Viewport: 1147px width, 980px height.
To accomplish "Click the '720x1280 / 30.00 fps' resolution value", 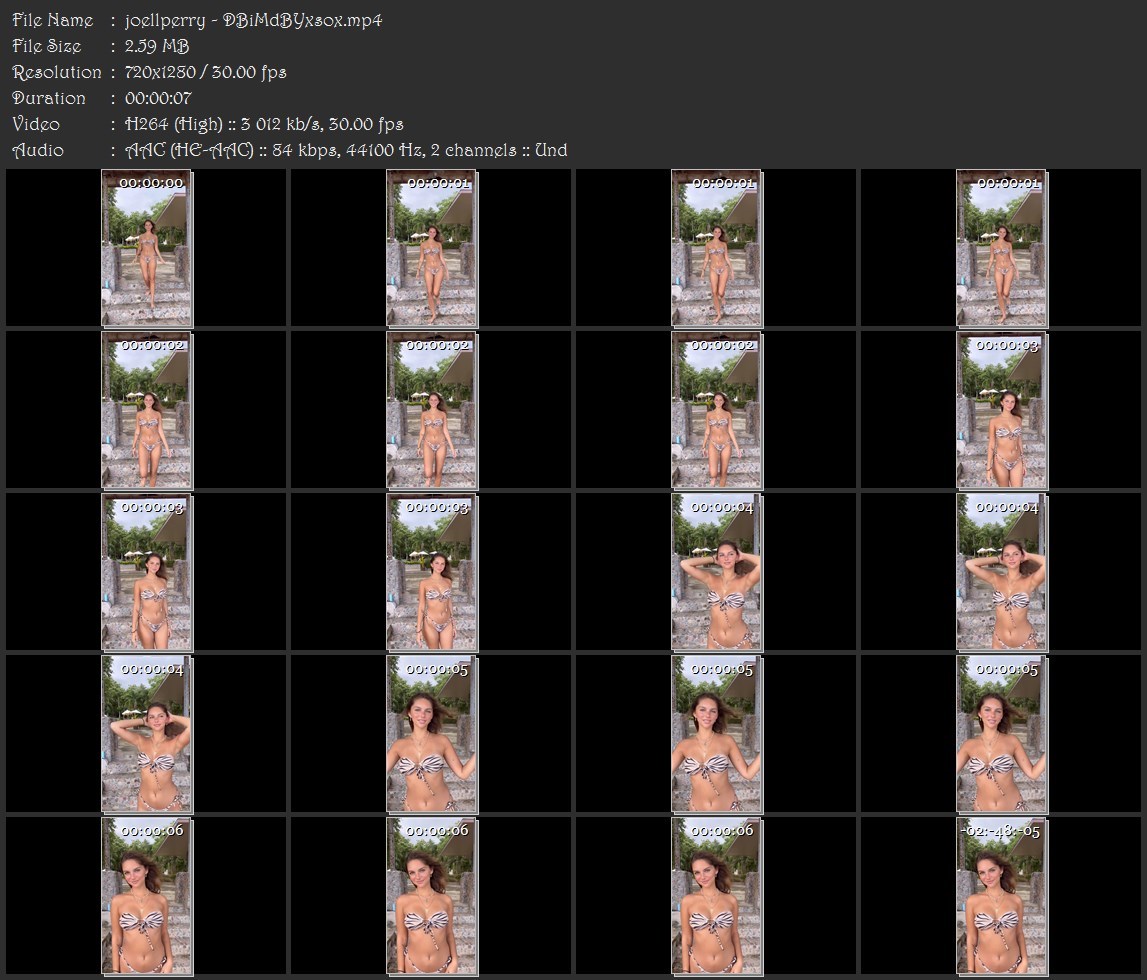I will click(206, 72).
